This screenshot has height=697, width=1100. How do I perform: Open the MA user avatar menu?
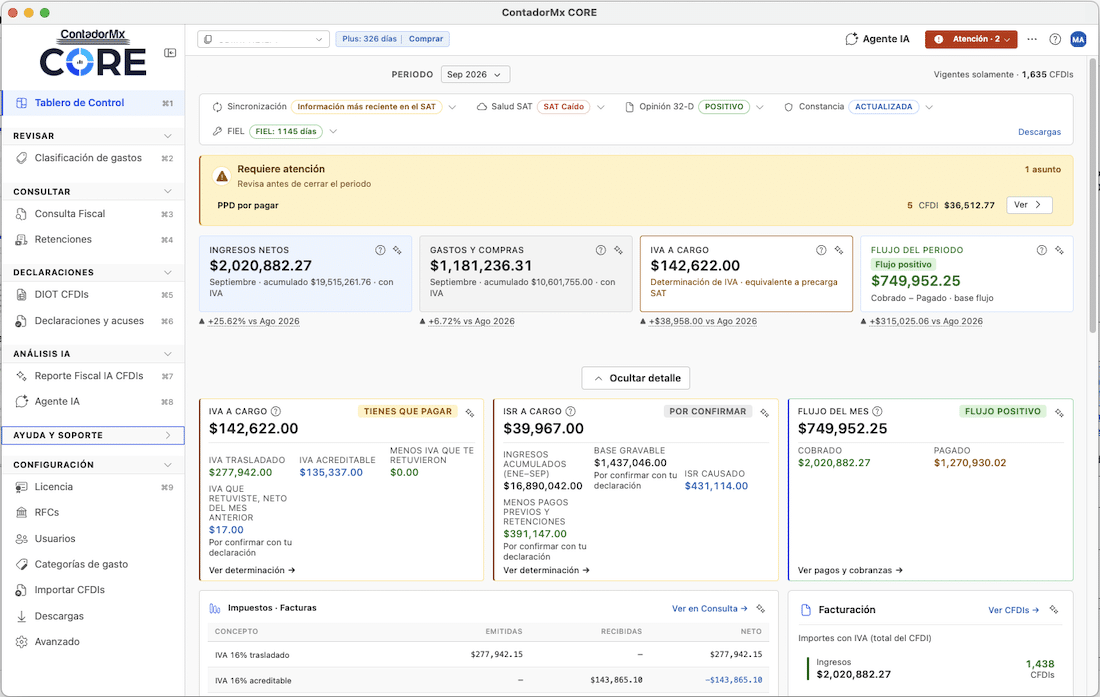click(1078, 39)
